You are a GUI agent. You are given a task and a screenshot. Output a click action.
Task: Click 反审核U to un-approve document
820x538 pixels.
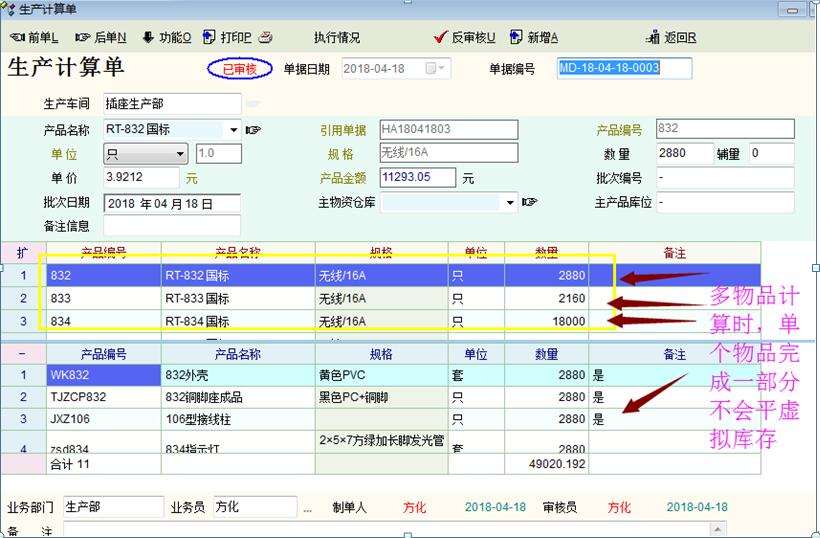point(465,38)
